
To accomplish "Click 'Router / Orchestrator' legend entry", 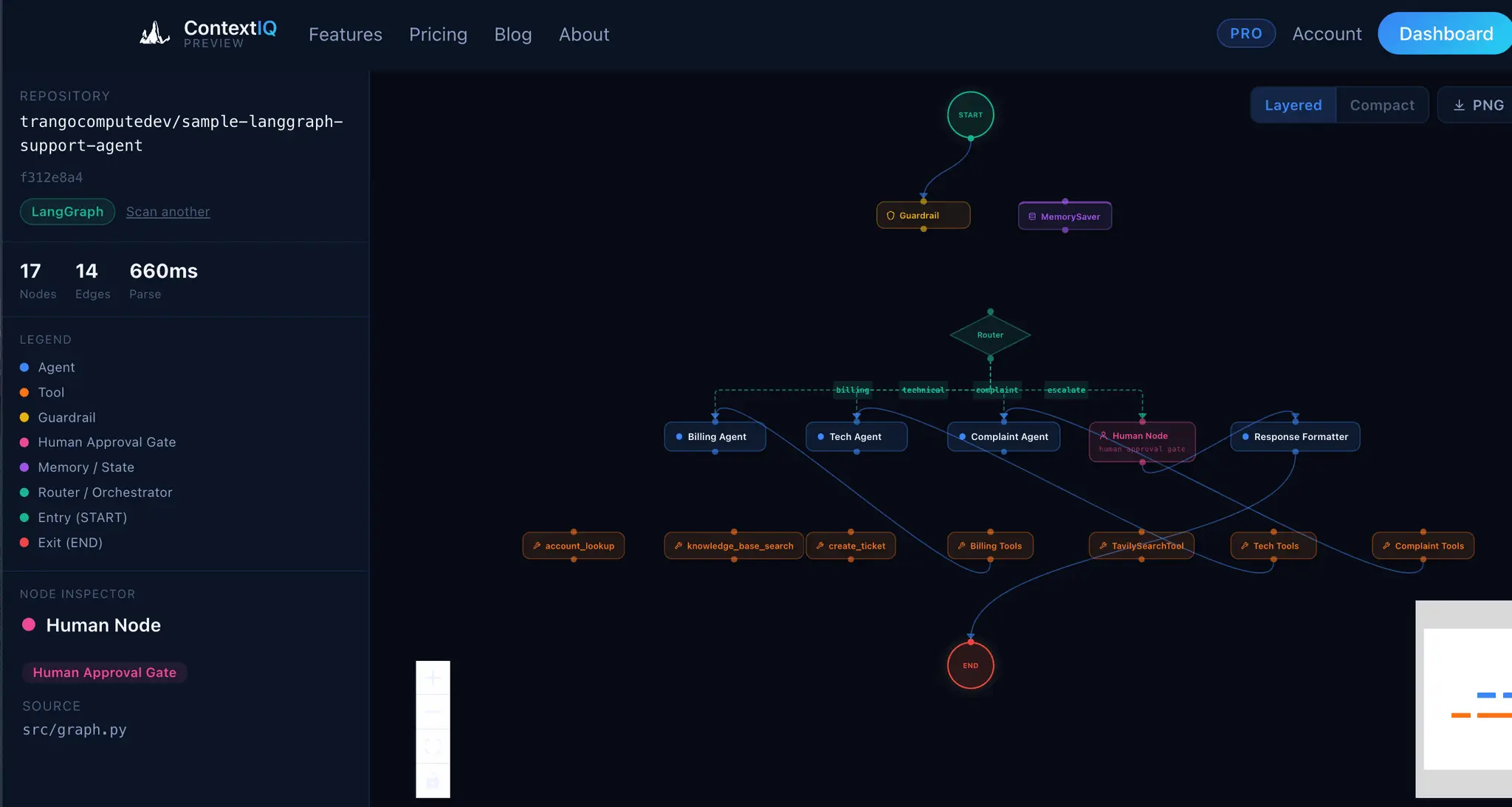I will tap(96, 492).
